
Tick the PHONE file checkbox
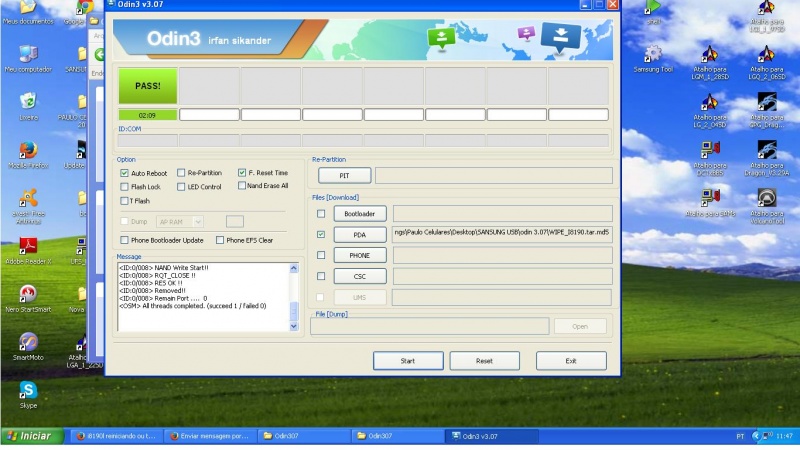tap(320, 255)
